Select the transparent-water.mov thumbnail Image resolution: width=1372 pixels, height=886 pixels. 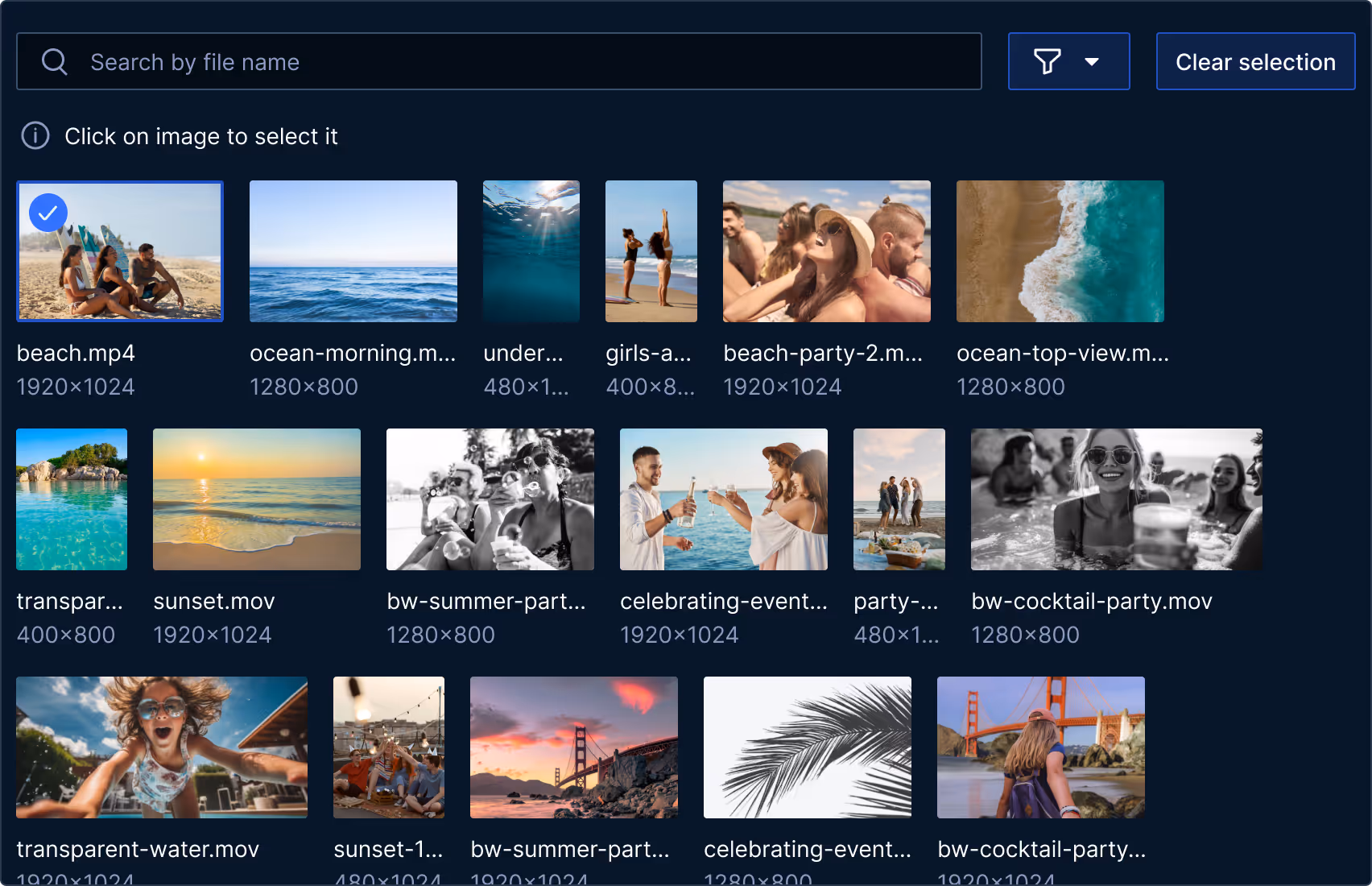[161, 747]
